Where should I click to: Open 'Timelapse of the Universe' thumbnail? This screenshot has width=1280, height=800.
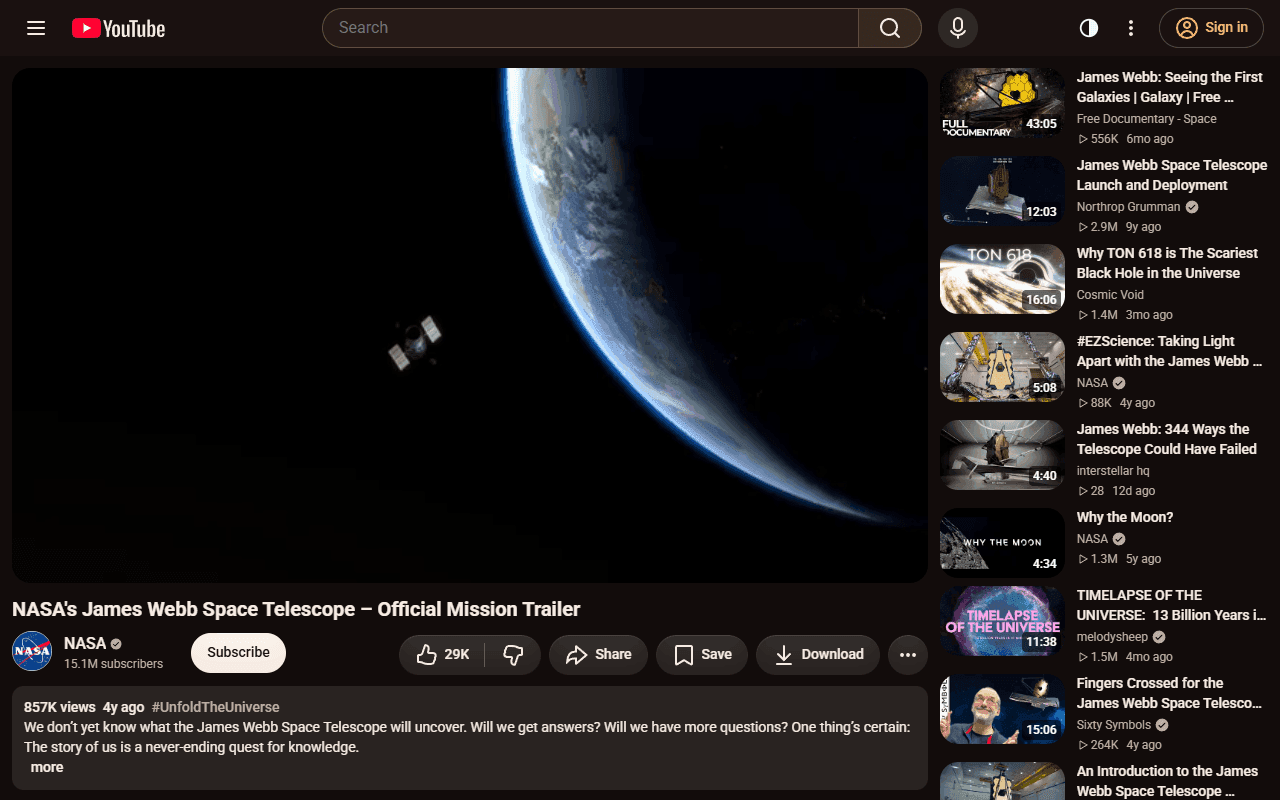point(1002,621)
